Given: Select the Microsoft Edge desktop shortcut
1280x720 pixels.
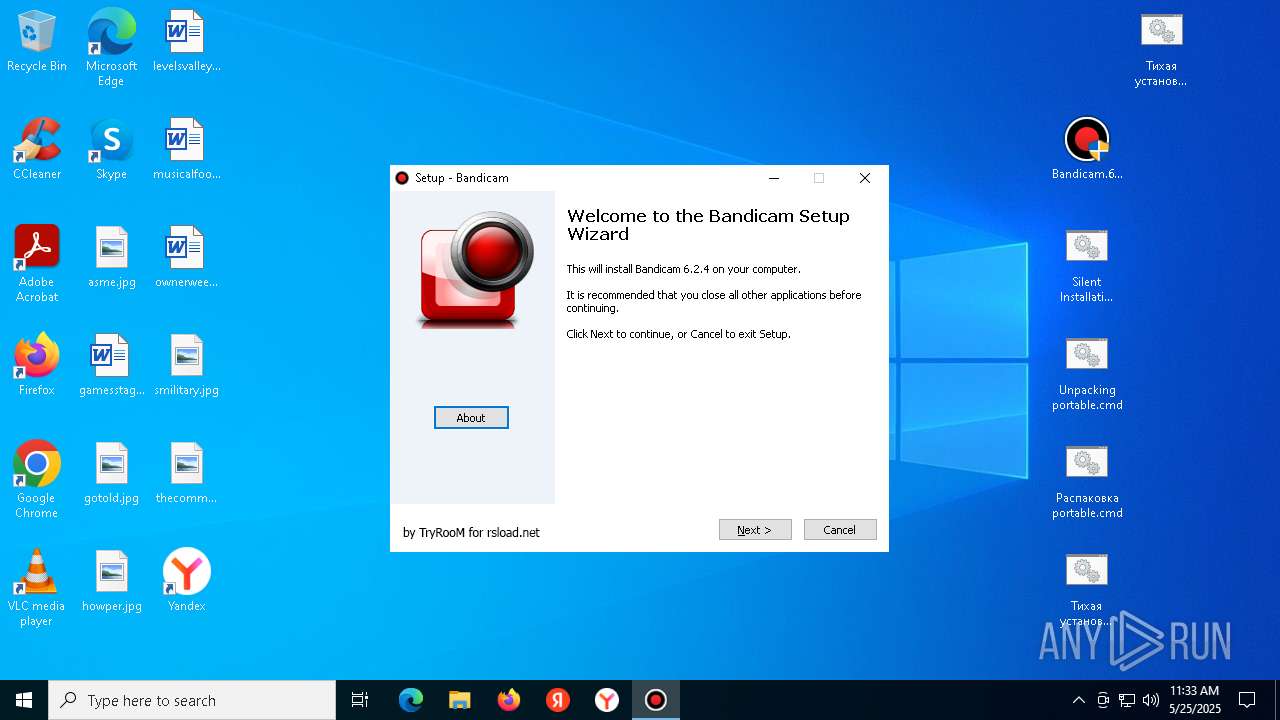Looking at the screenshot, I should (x=111, y=48).
